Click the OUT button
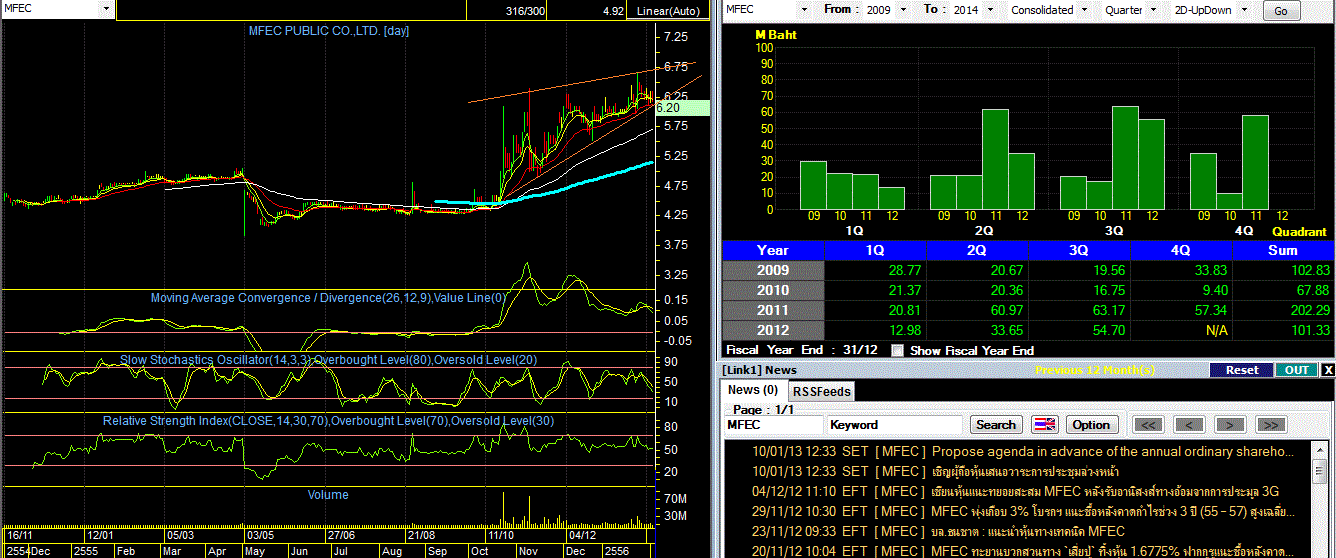1336x558 pixels. coord(1297,370)
